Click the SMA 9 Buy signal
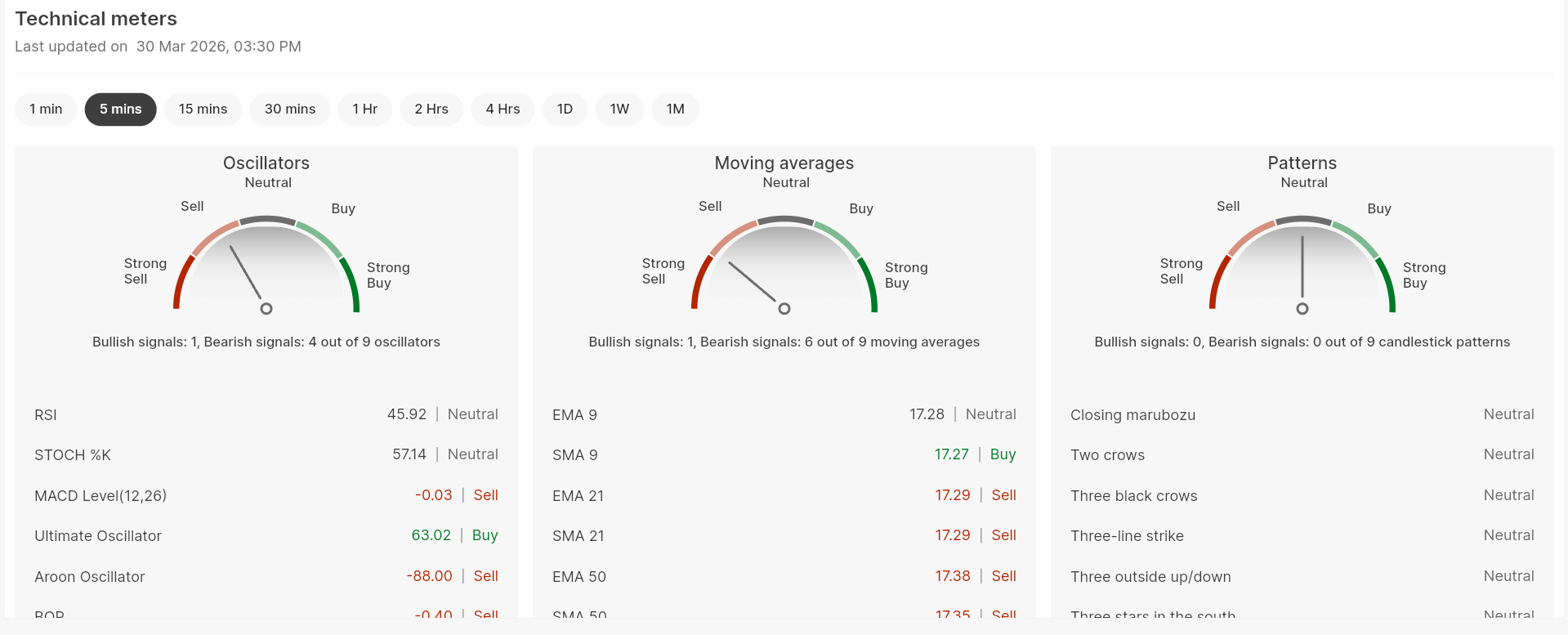 (x=1003, y=454)
